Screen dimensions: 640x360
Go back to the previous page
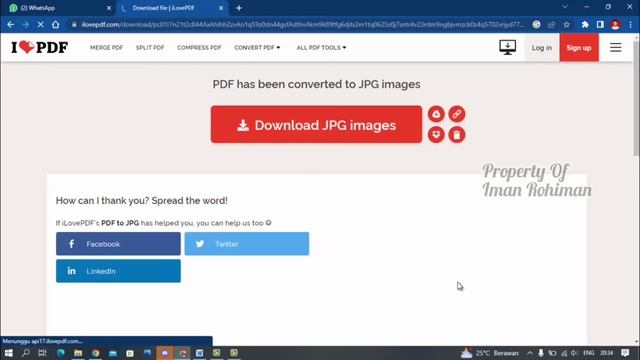11,24
